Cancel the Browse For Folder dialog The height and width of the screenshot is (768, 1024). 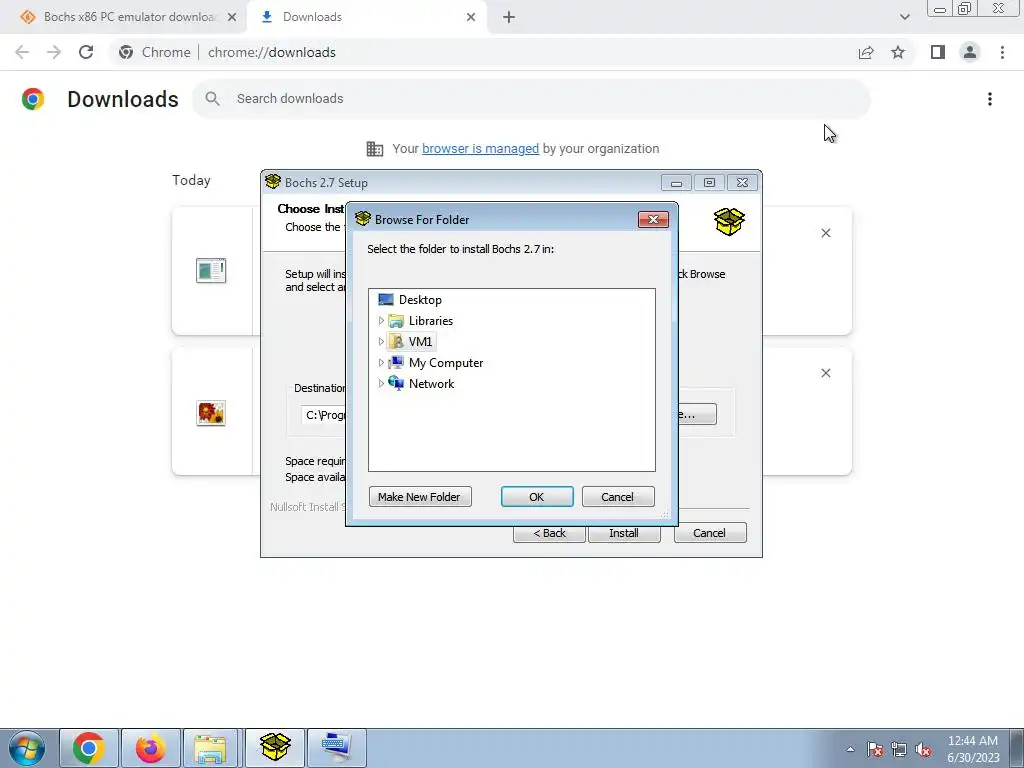tap(618, 497)
